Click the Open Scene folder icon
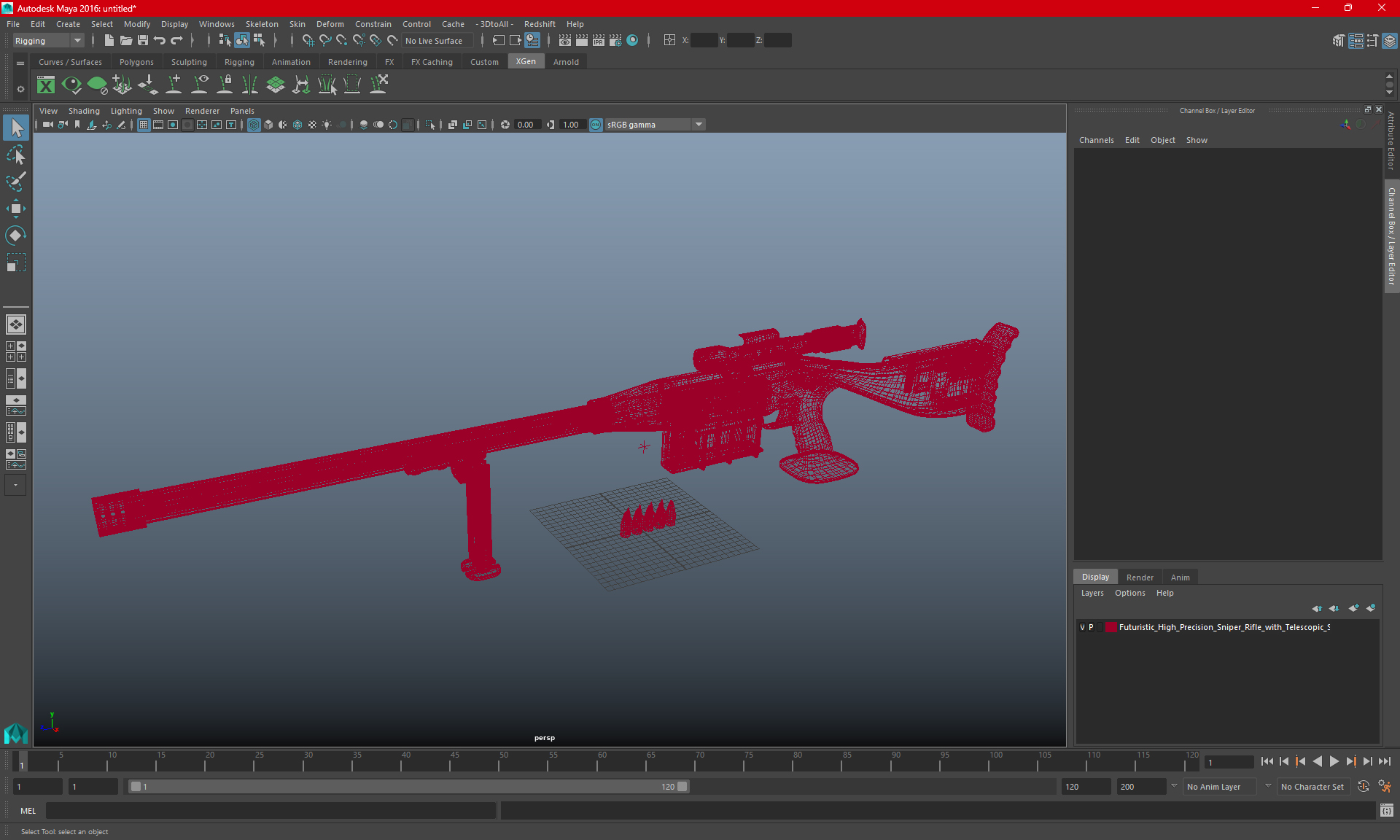The image size is (1400, 840). pyautogui.click(x=126, y=41)
